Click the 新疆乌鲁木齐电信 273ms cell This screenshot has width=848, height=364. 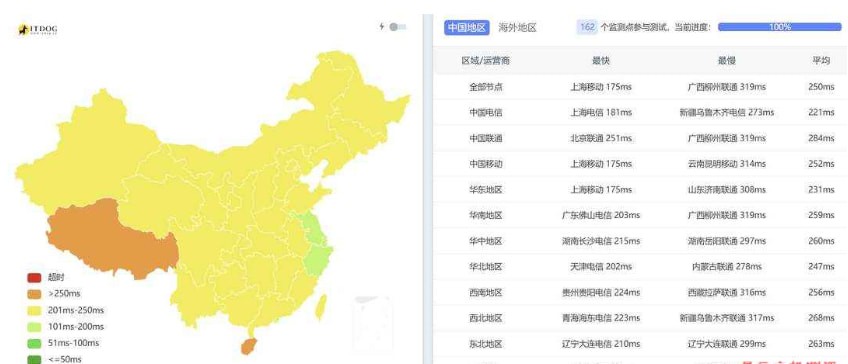click(726, 112)
